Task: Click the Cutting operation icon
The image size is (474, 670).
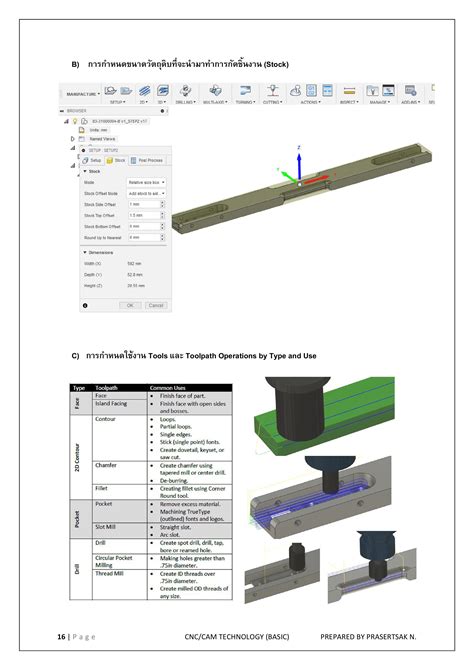Action: 272,91
